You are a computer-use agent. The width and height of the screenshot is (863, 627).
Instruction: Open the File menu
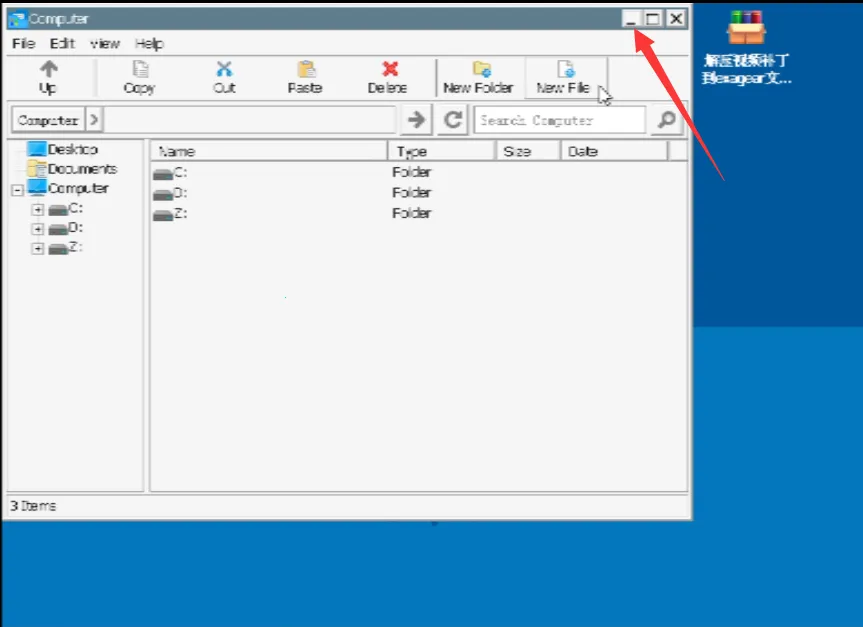point(23,44)
